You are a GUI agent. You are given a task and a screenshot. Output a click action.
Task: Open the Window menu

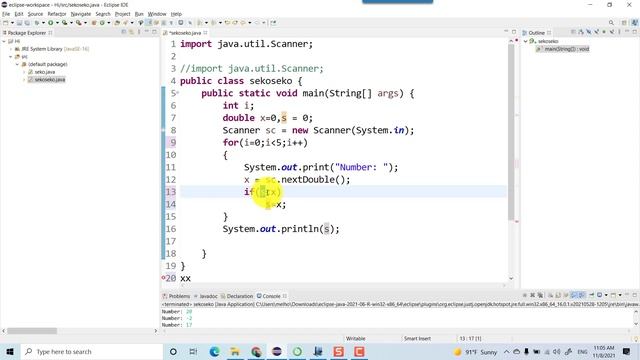point(157,14)
